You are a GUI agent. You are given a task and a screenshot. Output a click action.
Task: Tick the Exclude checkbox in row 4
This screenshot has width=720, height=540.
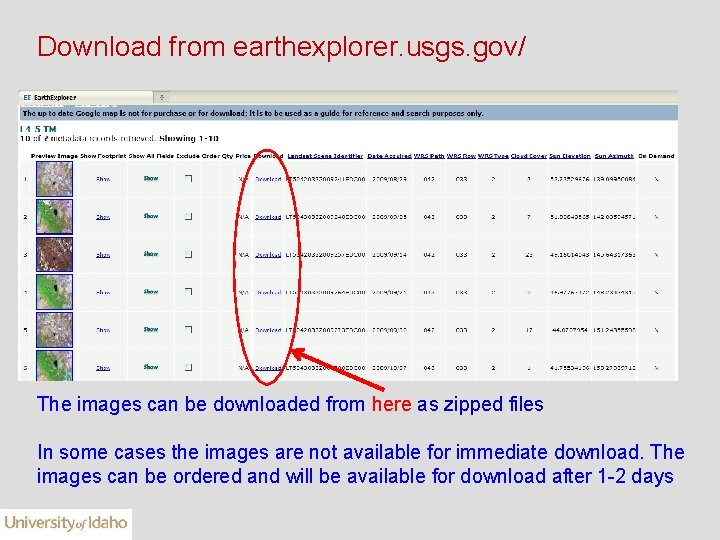(x=188, y=292)
